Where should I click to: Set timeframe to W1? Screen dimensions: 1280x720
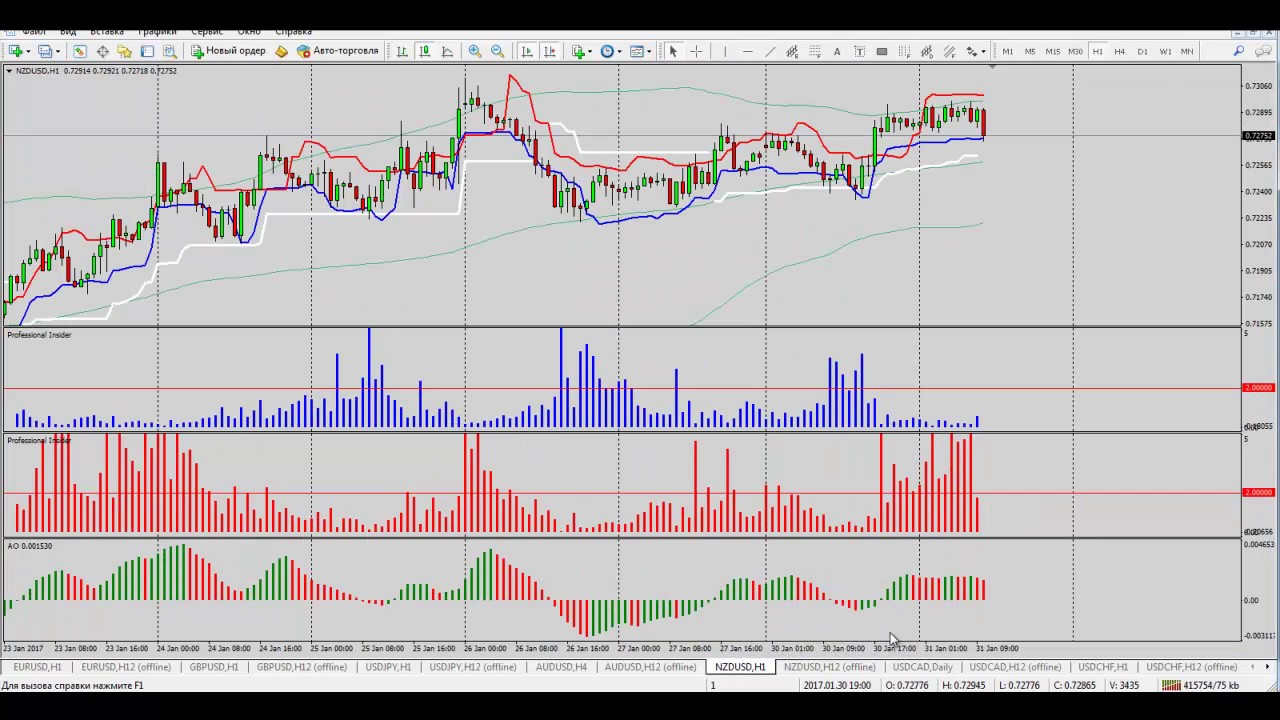[x=1165, y=51]
